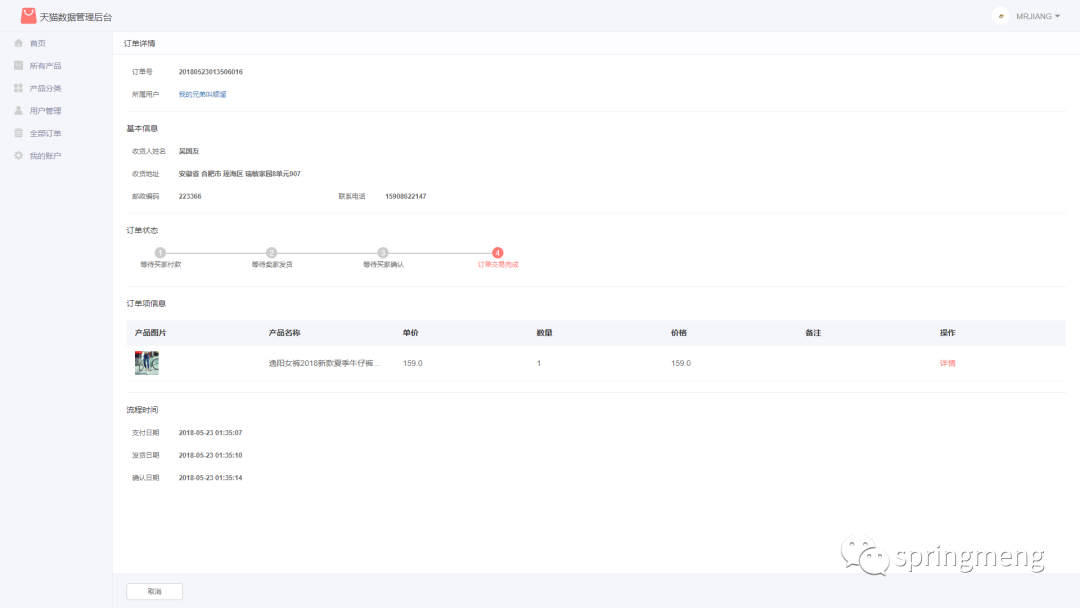Viewport: 1080px width, 608px height.
Task: Click the person icon beside 用户管理
Action: pos(19,110)
